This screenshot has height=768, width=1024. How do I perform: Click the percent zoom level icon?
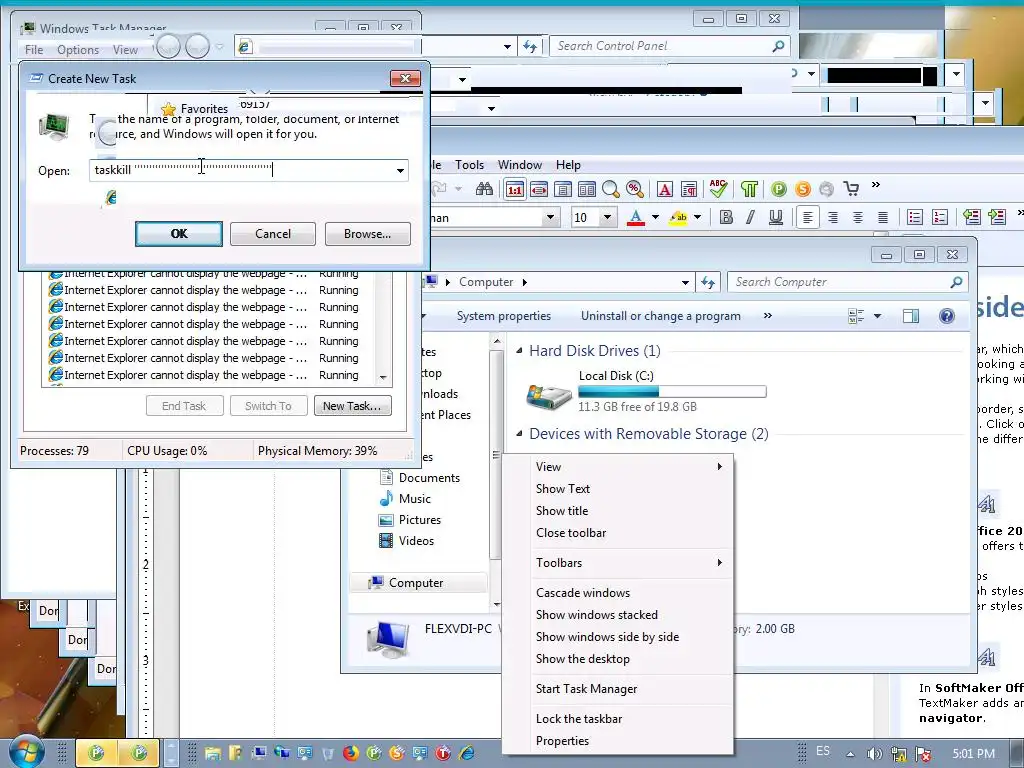(634, 189)
